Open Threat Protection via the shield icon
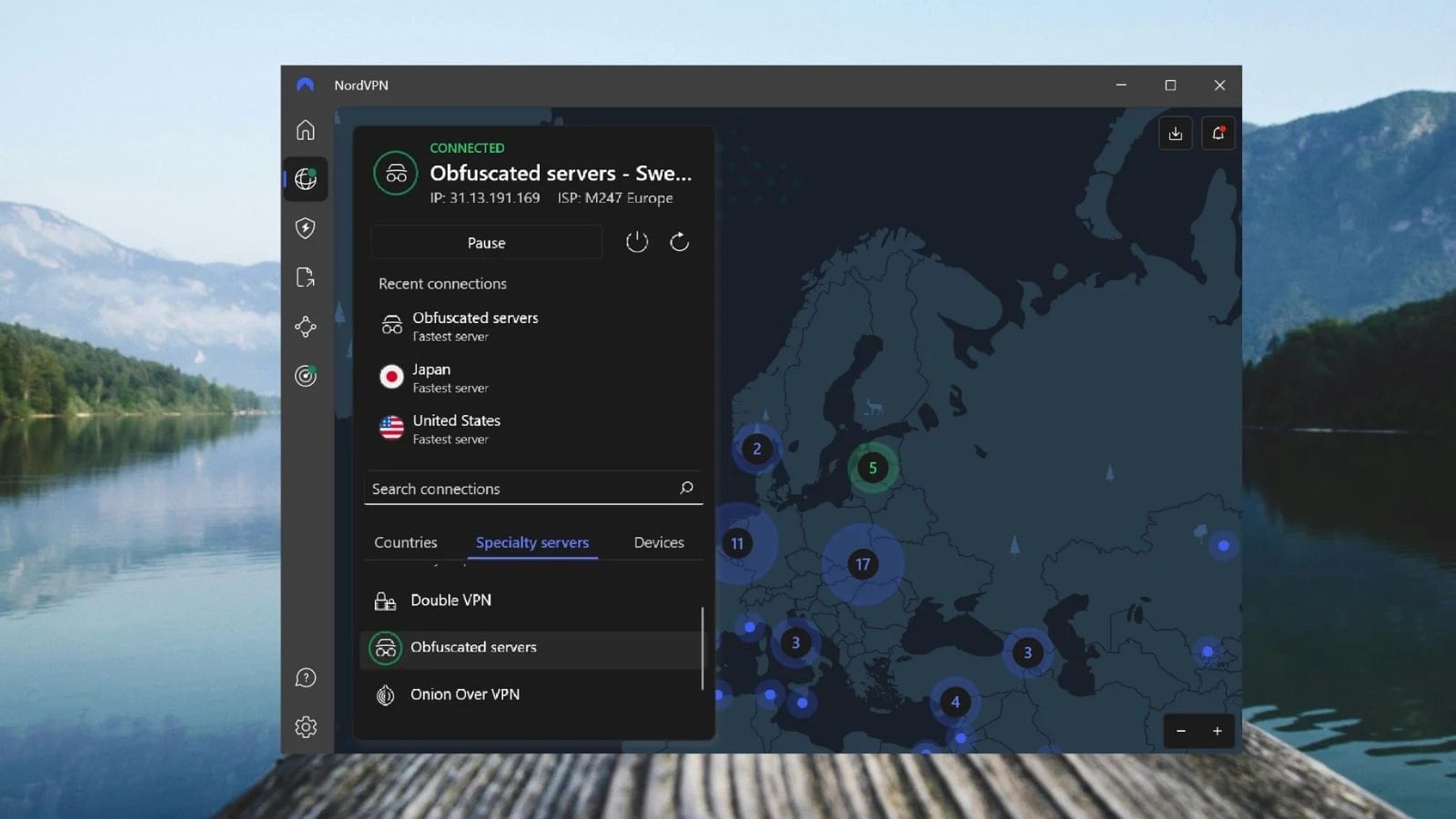This screenshot has height=819, width=1456. (x=305, y=229)
